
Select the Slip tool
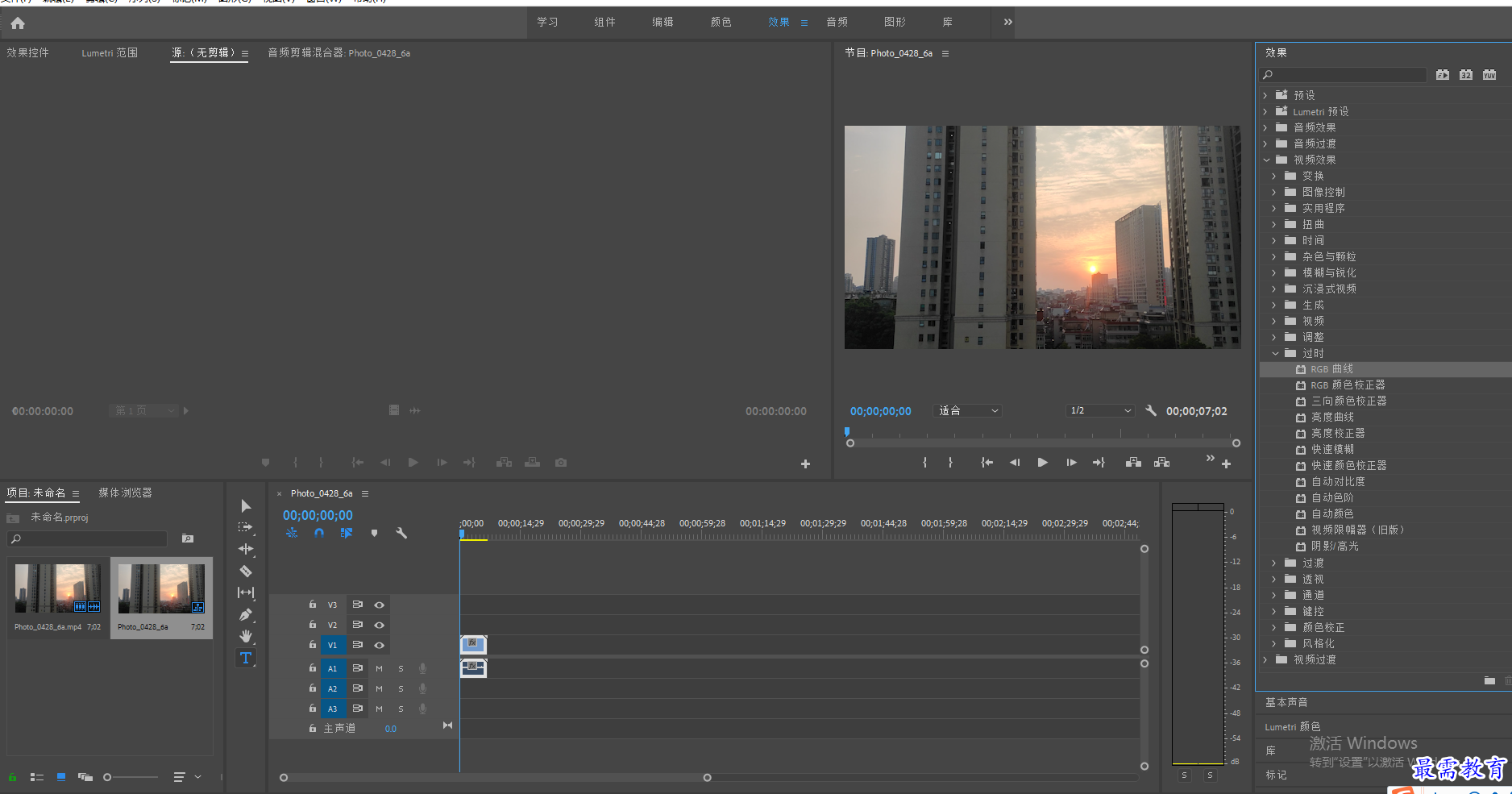click(246, 592)
